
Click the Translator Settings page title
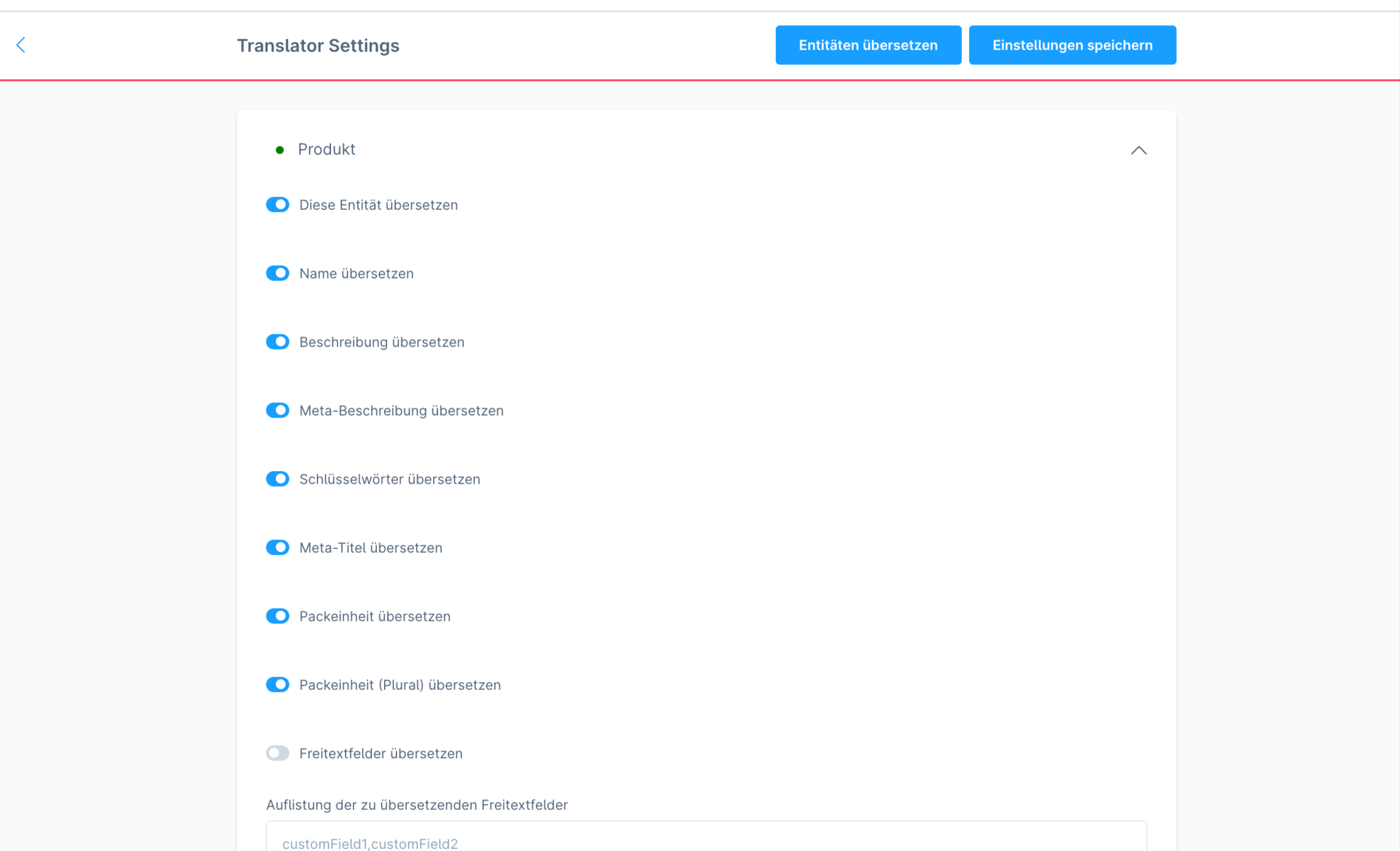coord(318,45)
